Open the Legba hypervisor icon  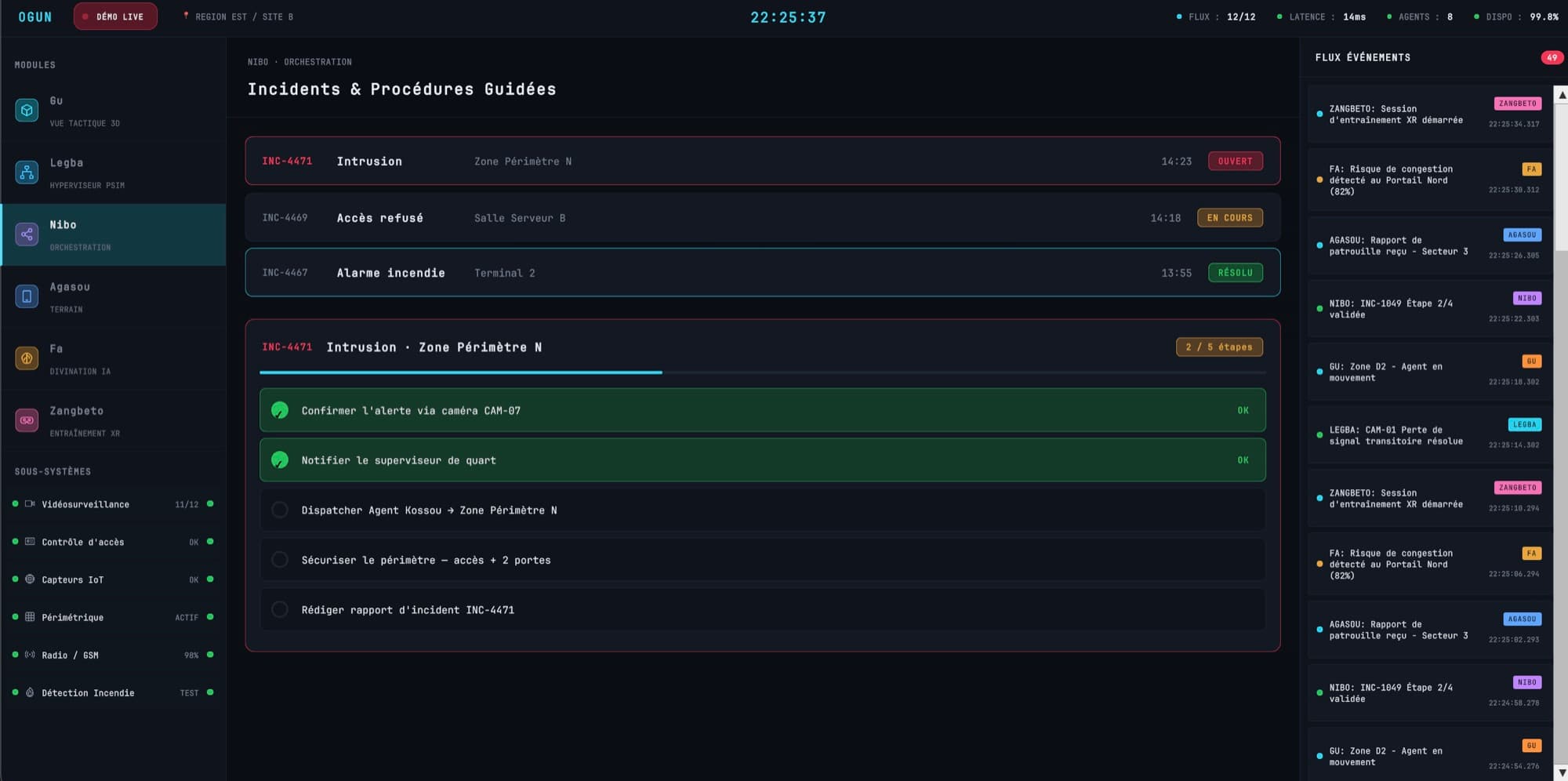[x=27, y=173]
